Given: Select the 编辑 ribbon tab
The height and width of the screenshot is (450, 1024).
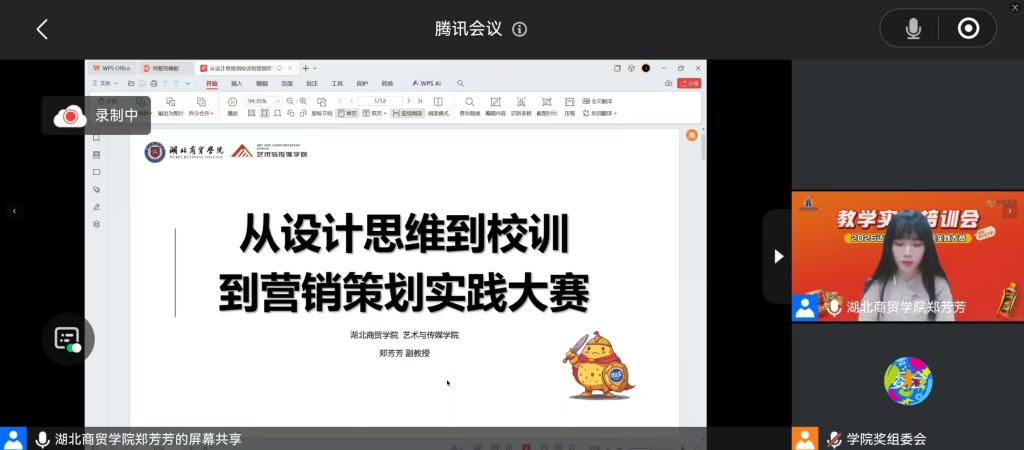Looking at the screenshot, I should (x=262, y=84).
